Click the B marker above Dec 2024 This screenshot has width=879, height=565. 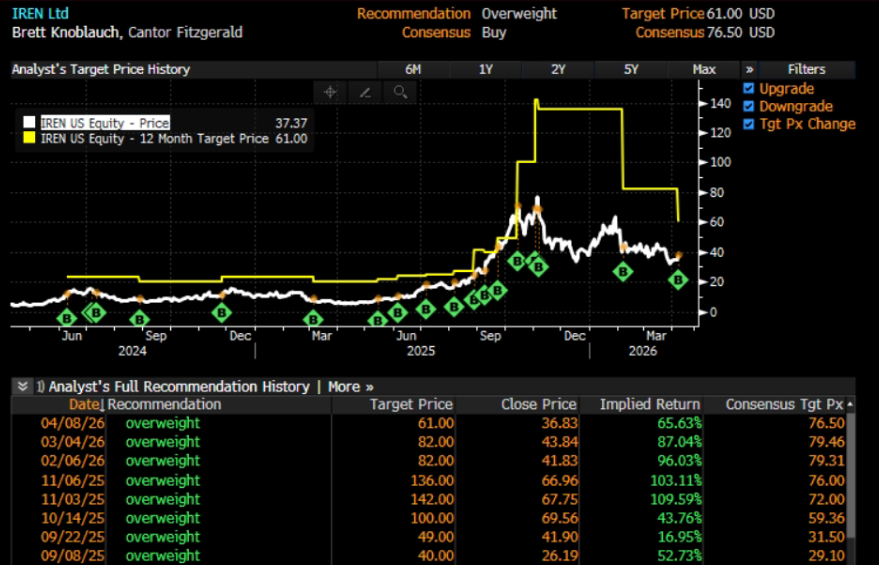(x=221, y=313)
